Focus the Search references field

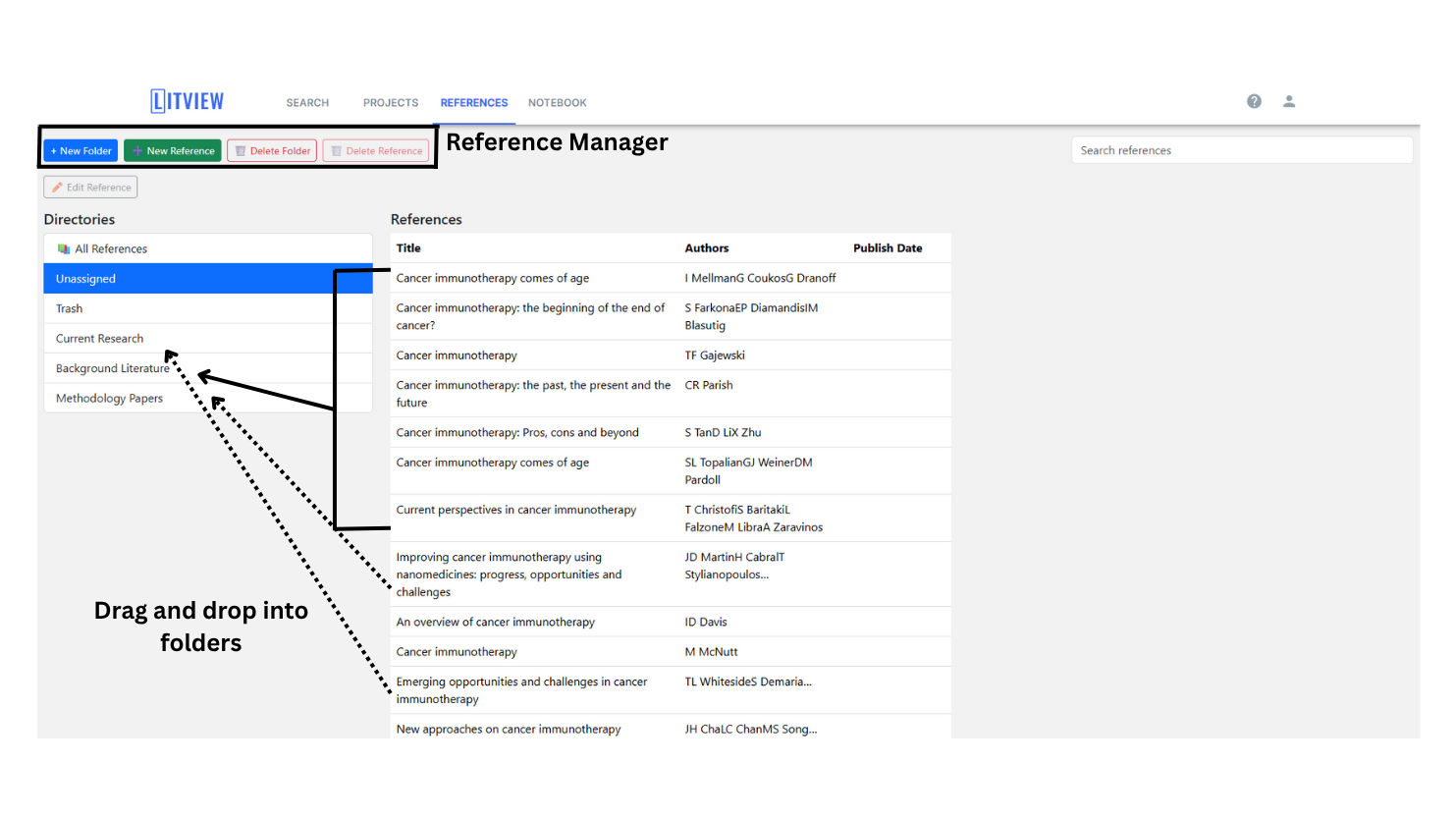[x=1242, y=150]
